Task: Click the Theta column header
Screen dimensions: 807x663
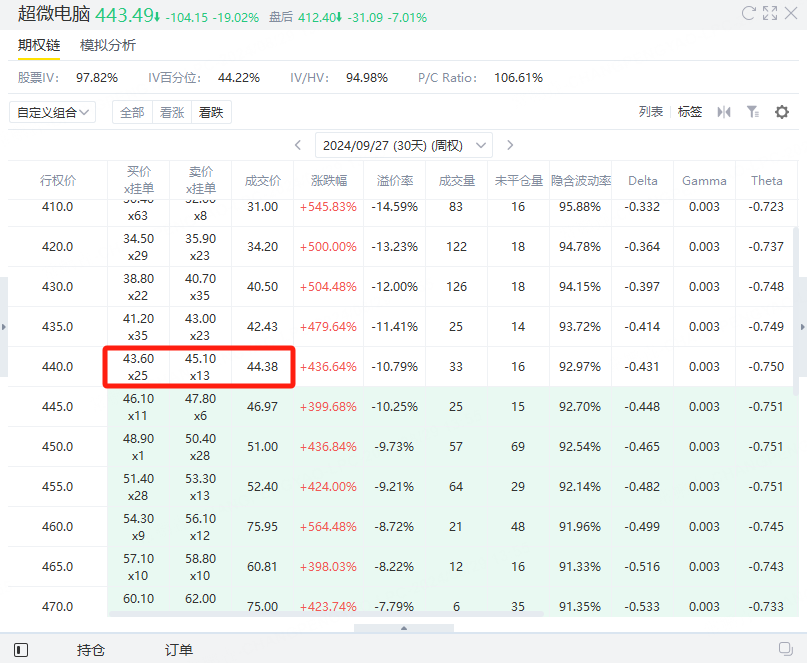Action: pos(766,181)
